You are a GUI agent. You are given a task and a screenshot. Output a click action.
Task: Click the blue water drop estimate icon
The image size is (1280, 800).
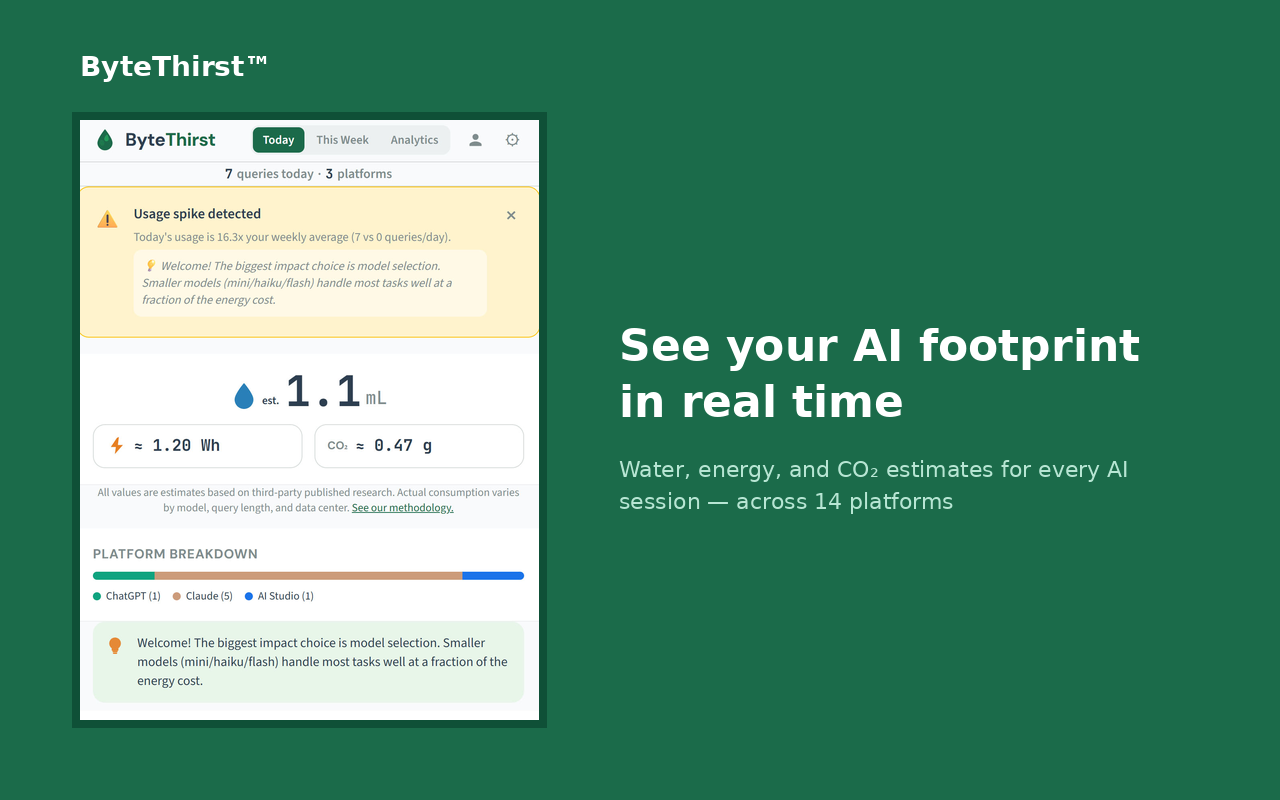click(244, 396)
